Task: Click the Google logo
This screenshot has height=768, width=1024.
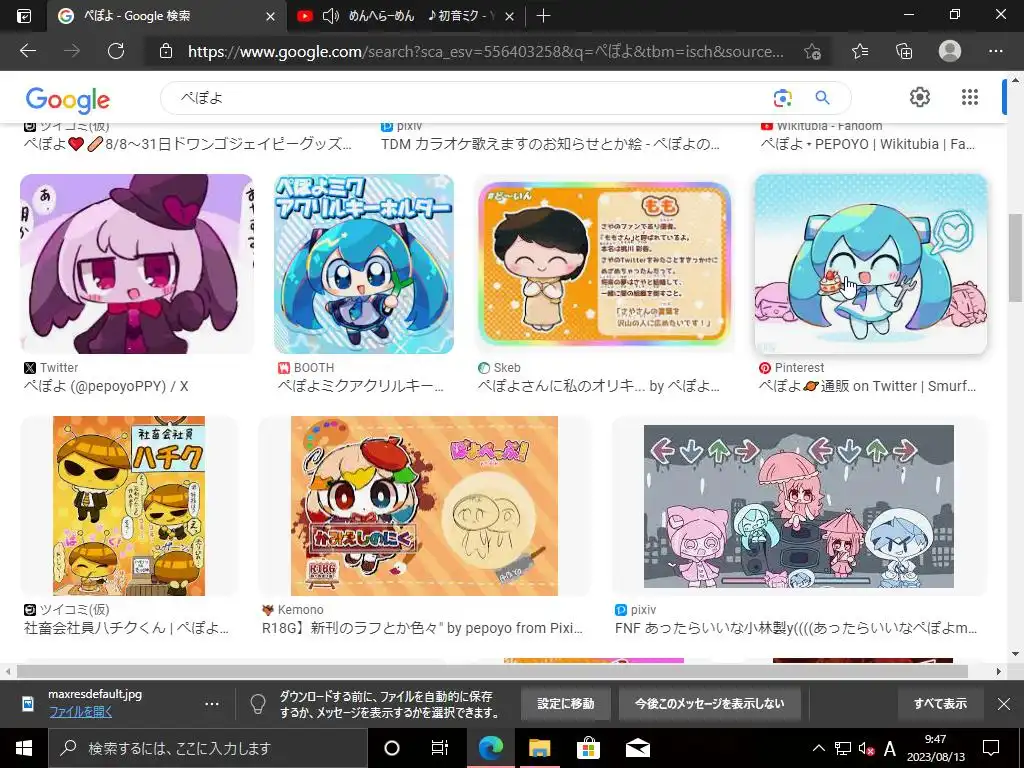Action: 68,100
